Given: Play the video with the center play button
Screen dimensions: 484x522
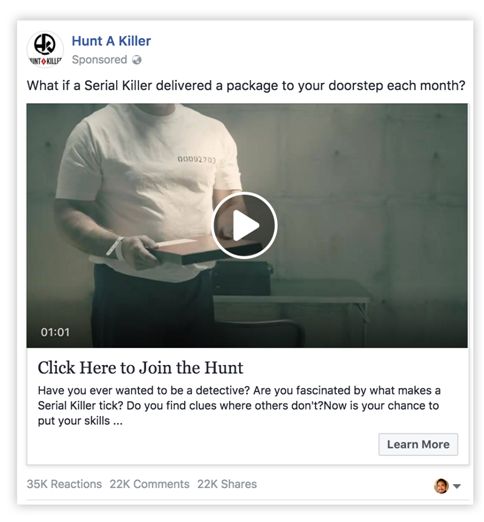Looking at the screenshot, I should pyautogui.click(x=244, y=225).
